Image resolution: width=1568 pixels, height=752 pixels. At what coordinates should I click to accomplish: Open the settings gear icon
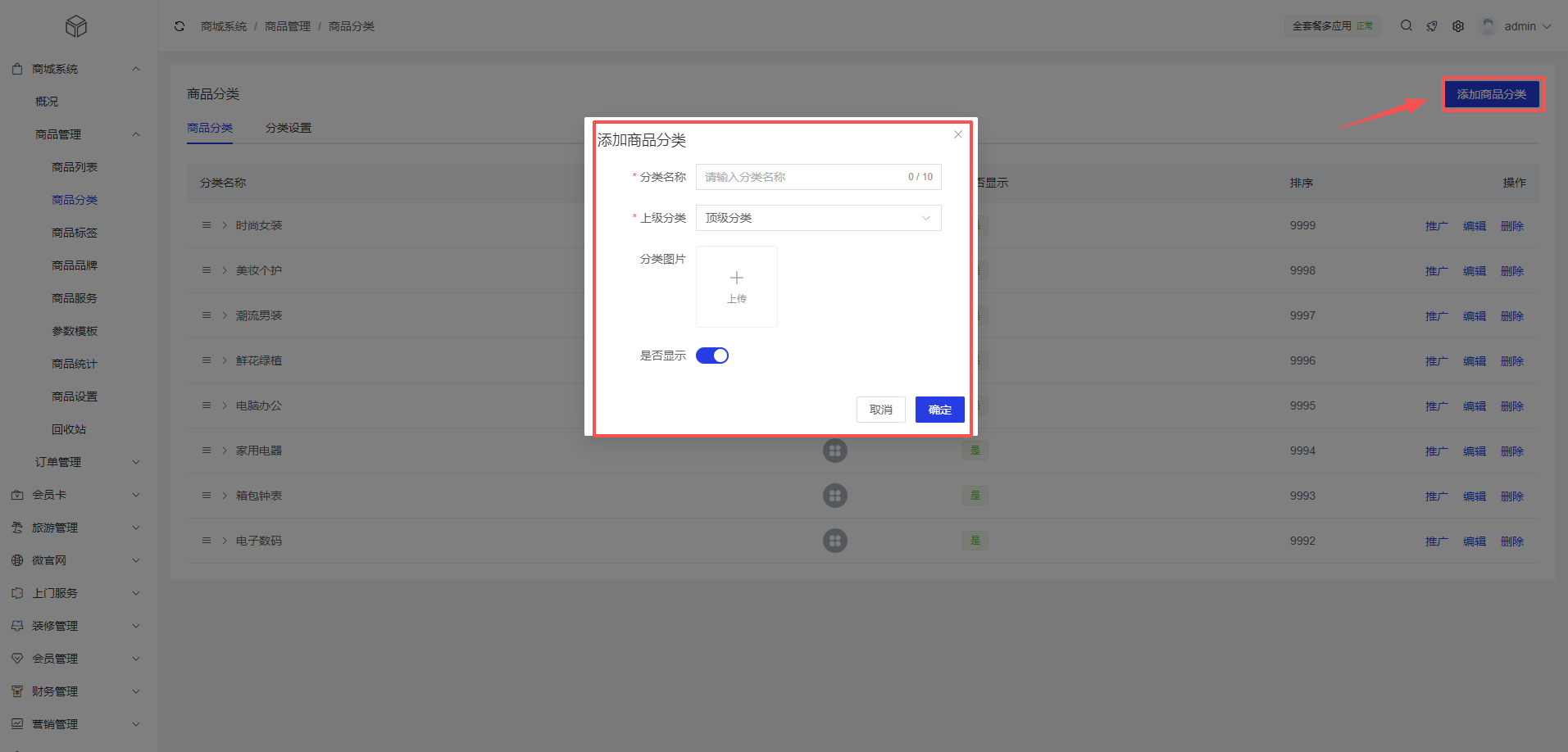point(1458,26)
